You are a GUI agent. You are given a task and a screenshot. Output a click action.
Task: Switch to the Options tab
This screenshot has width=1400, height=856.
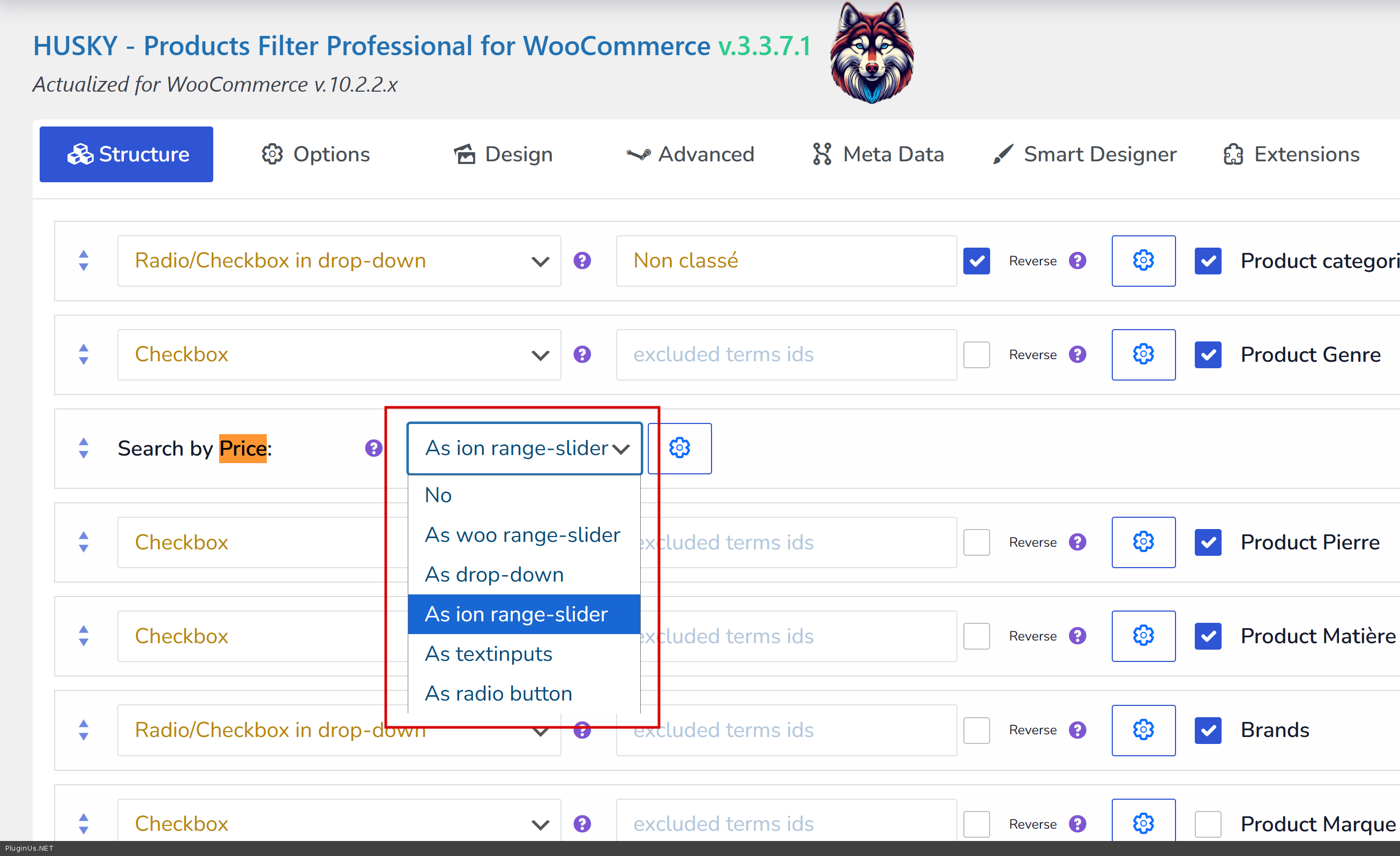[x=316, y=154]
